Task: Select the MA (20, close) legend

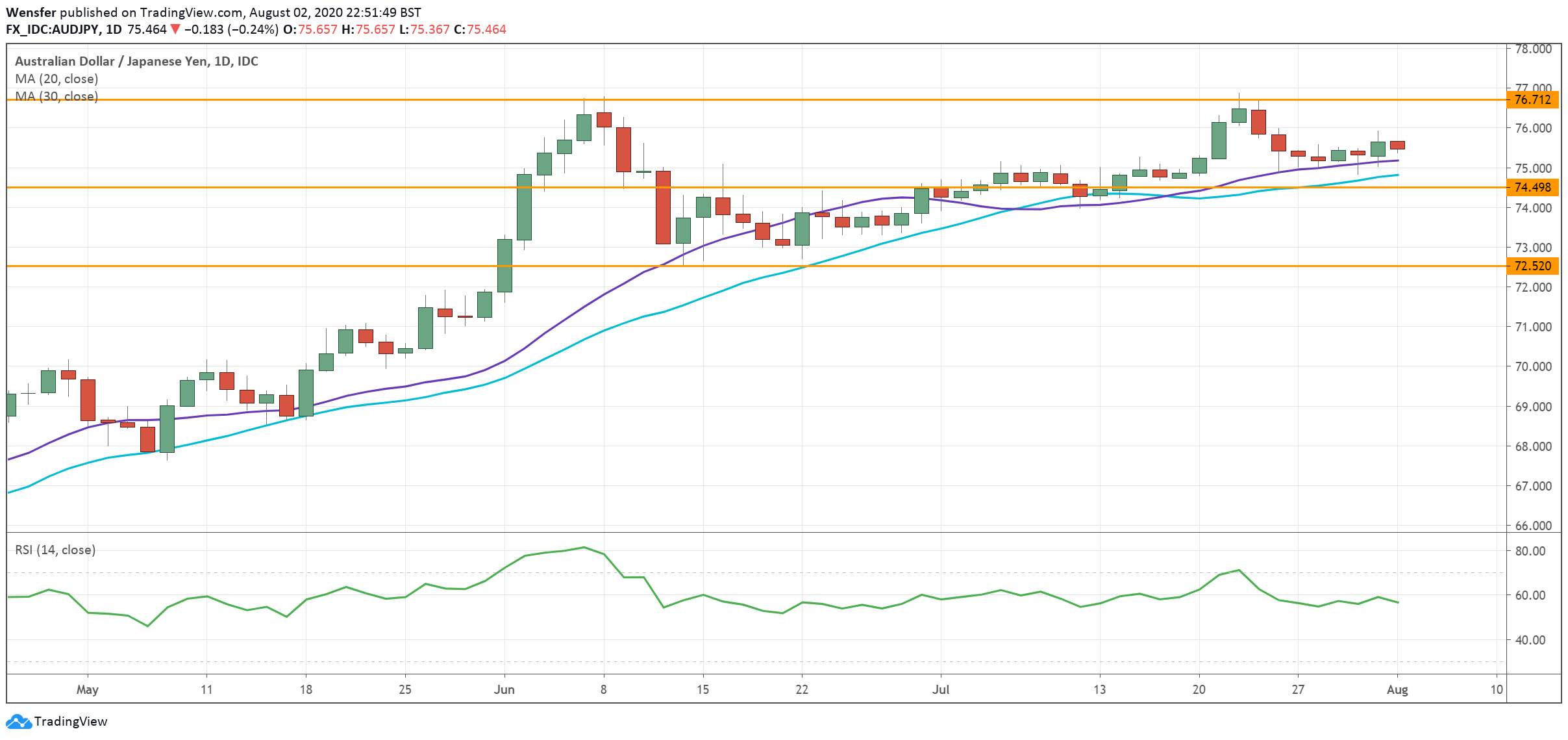Action: (x=56, y=79)
